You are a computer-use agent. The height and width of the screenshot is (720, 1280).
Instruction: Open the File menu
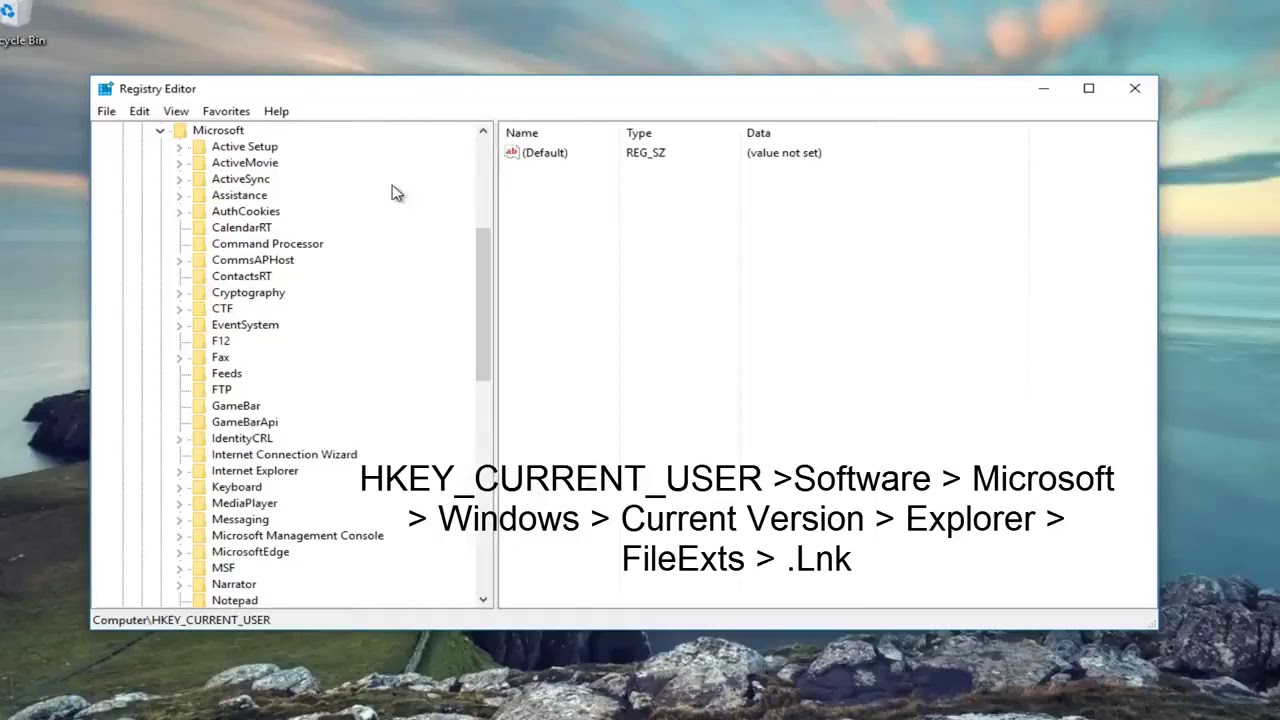pyautogui.click(x=106, y=111)
